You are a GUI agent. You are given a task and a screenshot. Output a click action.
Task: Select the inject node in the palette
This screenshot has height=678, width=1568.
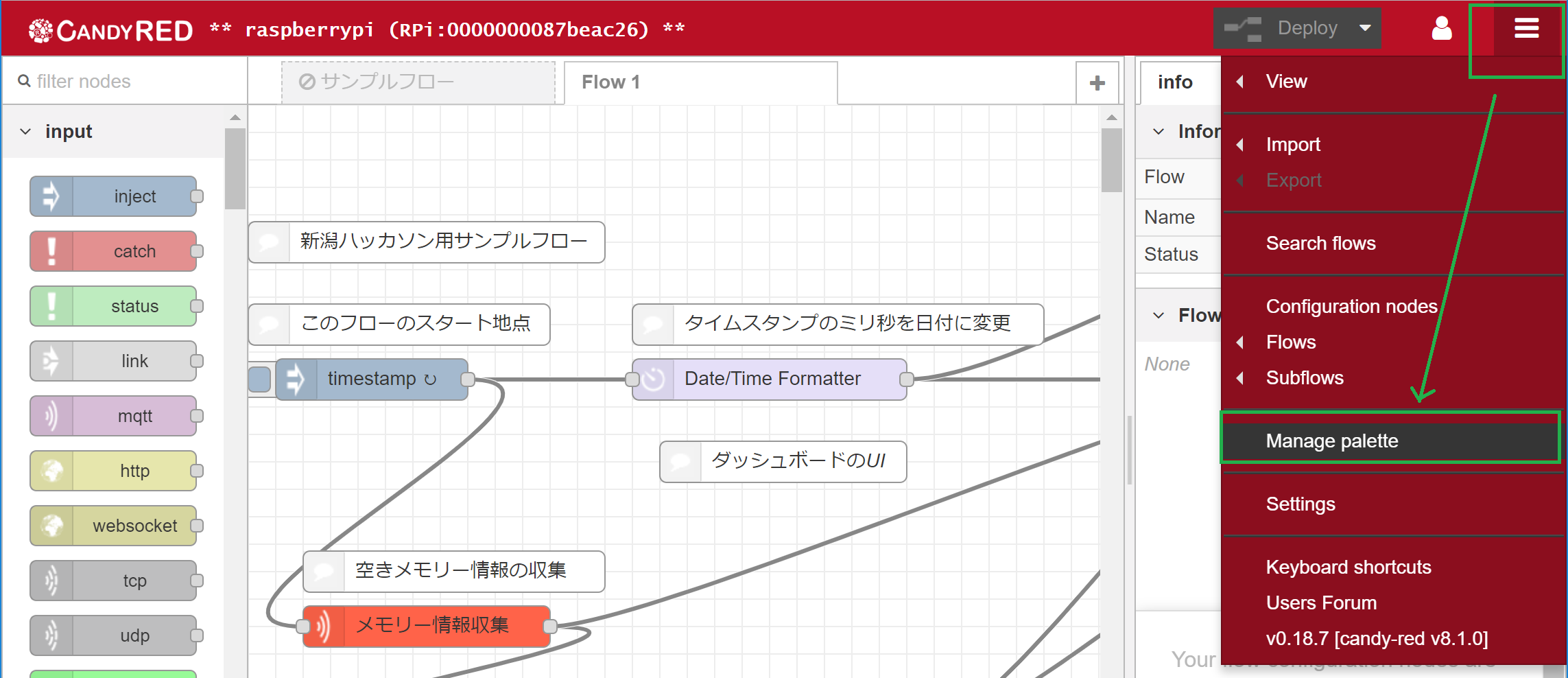pos(114,196)
